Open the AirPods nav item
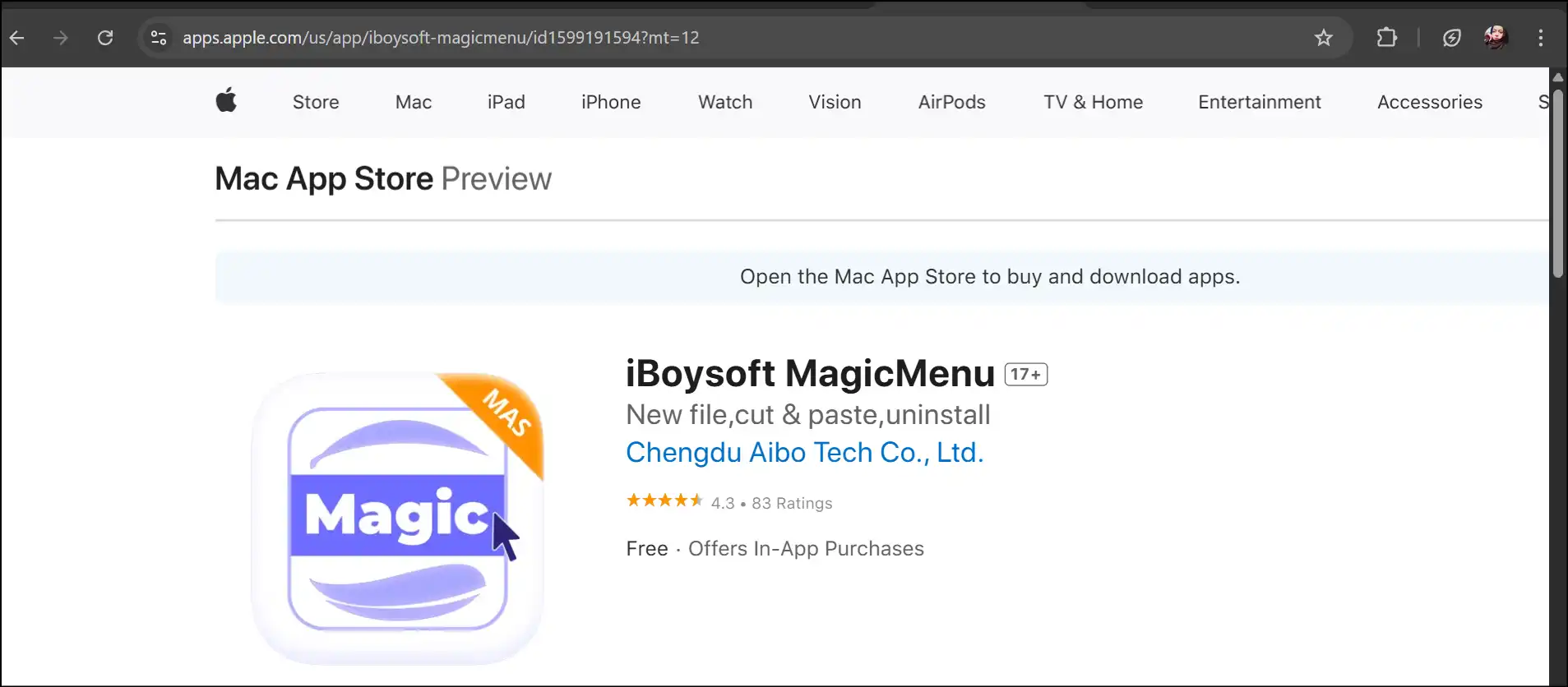The height and width of the screenshot is (687, 1568). [x=952, y=102]
